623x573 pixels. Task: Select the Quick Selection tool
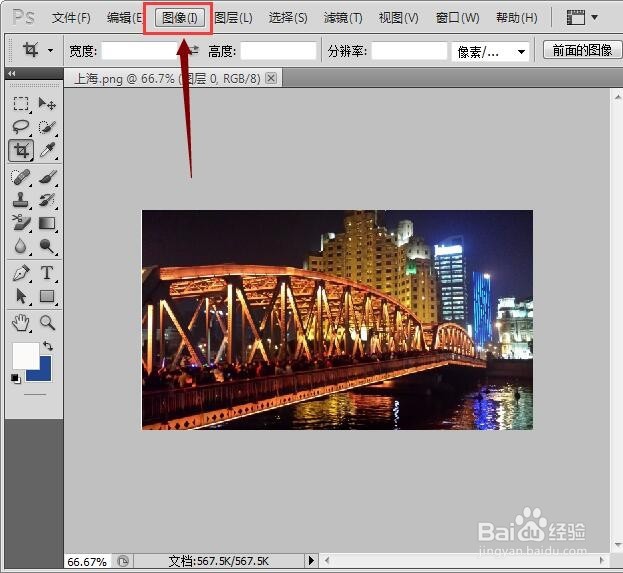pos(47,127)
